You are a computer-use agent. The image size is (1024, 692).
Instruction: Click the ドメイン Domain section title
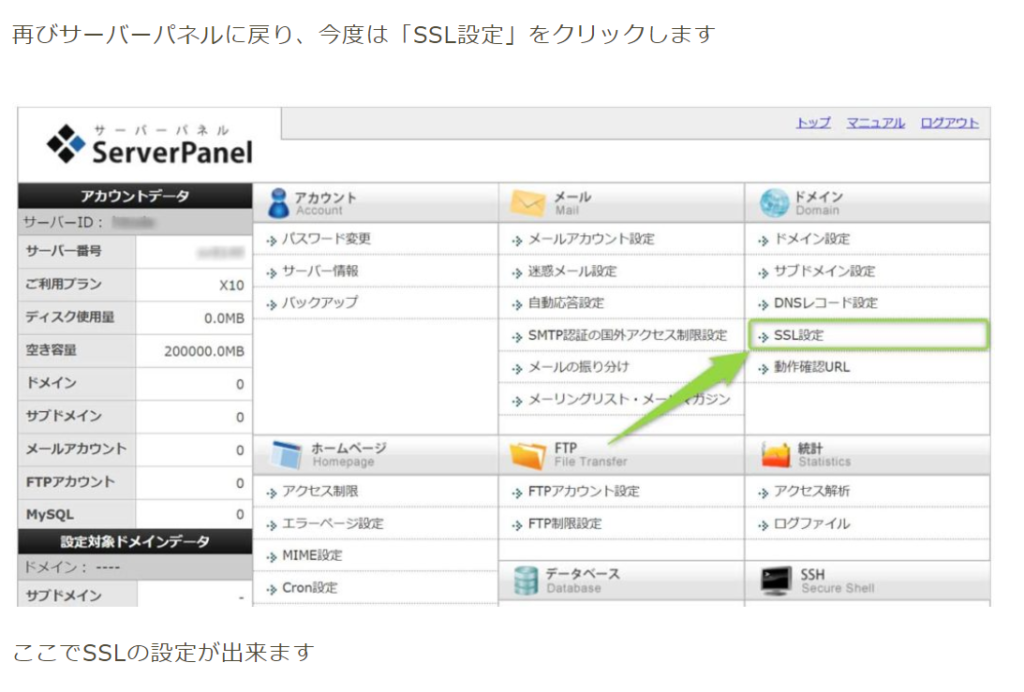point(818,203)
